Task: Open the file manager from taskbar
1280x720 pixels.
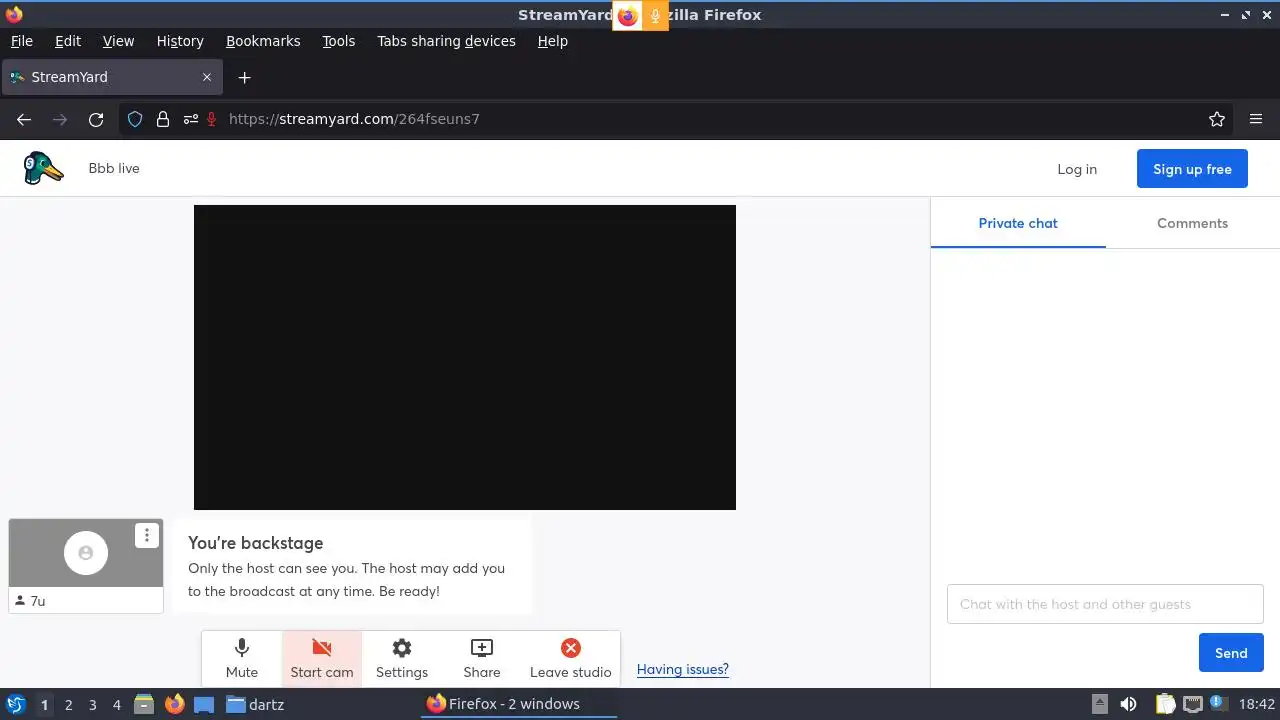Action: (x=143, y=704)
